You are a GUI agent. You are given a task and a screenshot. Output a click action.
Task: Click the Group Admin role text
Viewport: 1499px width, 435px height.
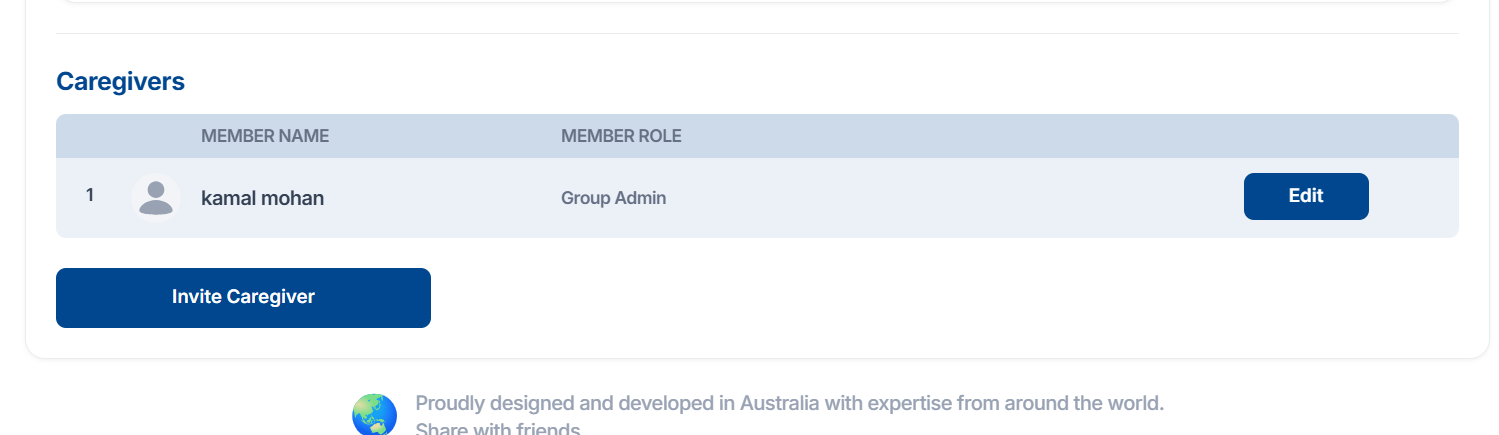click(x=613, y=198)
